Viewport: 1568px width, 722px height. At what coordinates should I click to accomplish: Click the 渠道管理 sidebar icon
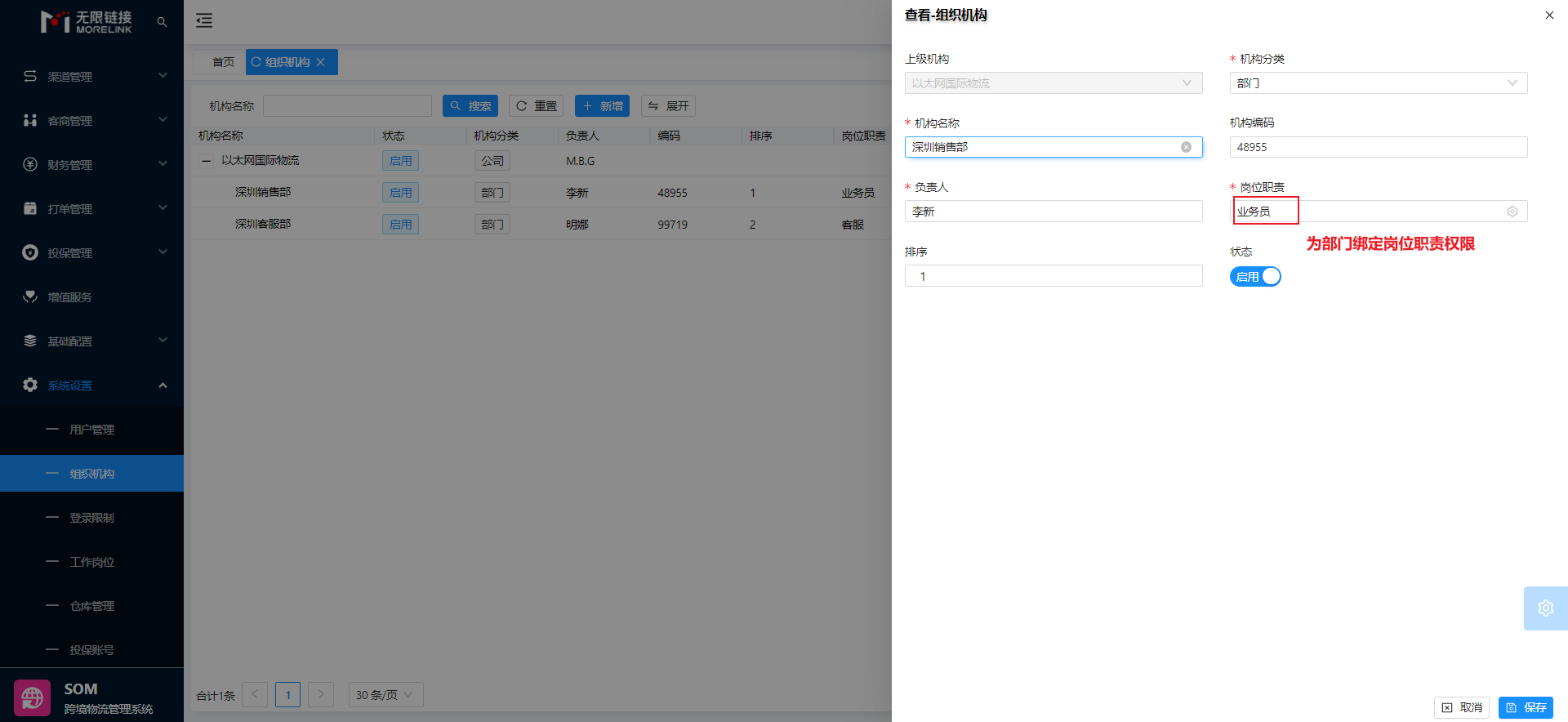pyautogui.click(x=30, y=76)
